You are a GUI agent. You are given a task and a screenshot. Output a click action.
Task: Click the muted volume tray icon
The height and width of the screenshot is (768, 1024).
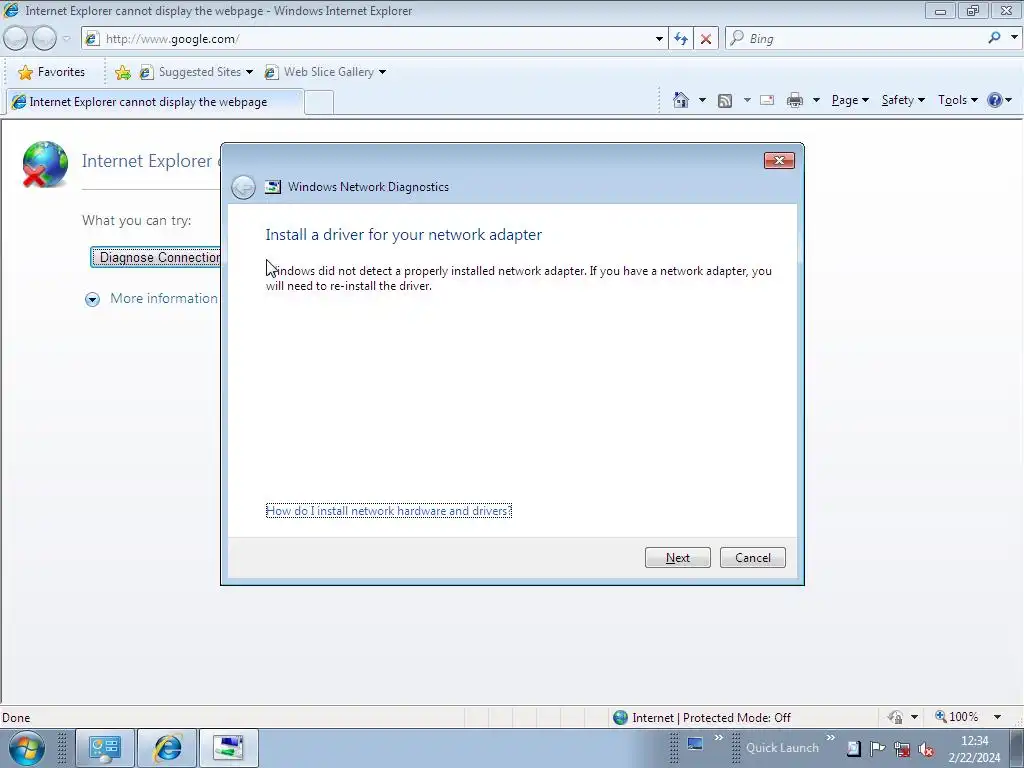926,749
